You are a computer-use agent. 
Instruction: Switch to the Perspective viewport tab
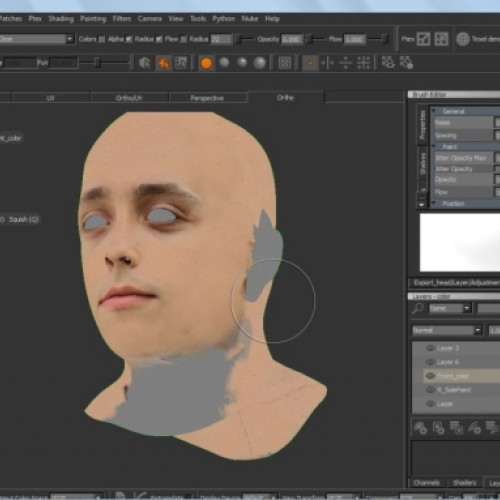point(207,98)
